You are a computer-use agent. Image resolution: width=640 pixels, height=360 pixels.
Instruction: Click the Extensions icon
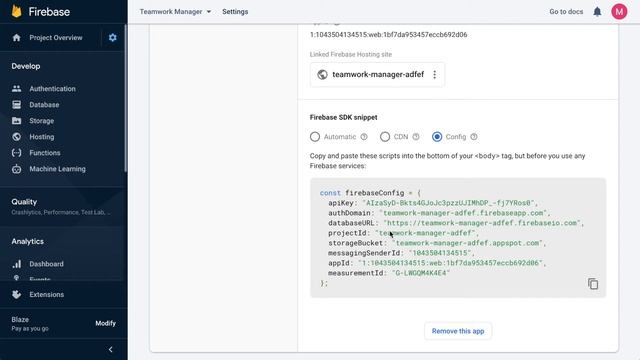point(16,294)
